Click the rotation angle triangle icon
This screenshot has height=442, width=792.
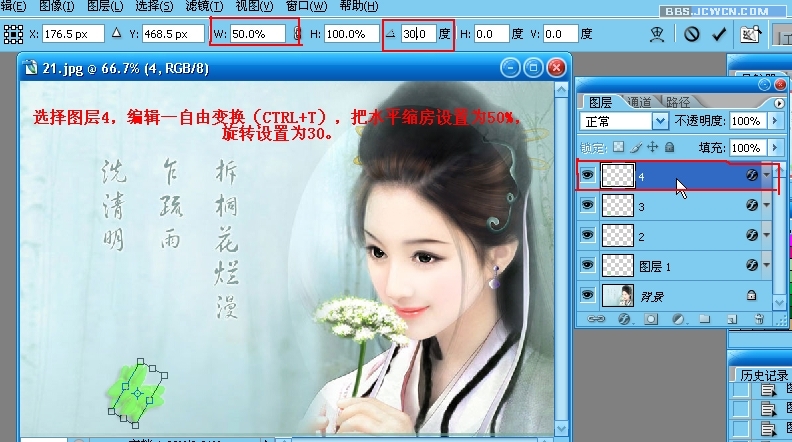tap(390, 34)
